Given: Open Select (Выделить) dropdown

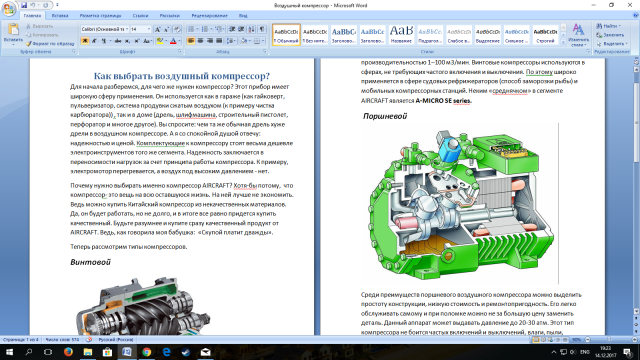Looking at the screenshot, I should 611,43.
